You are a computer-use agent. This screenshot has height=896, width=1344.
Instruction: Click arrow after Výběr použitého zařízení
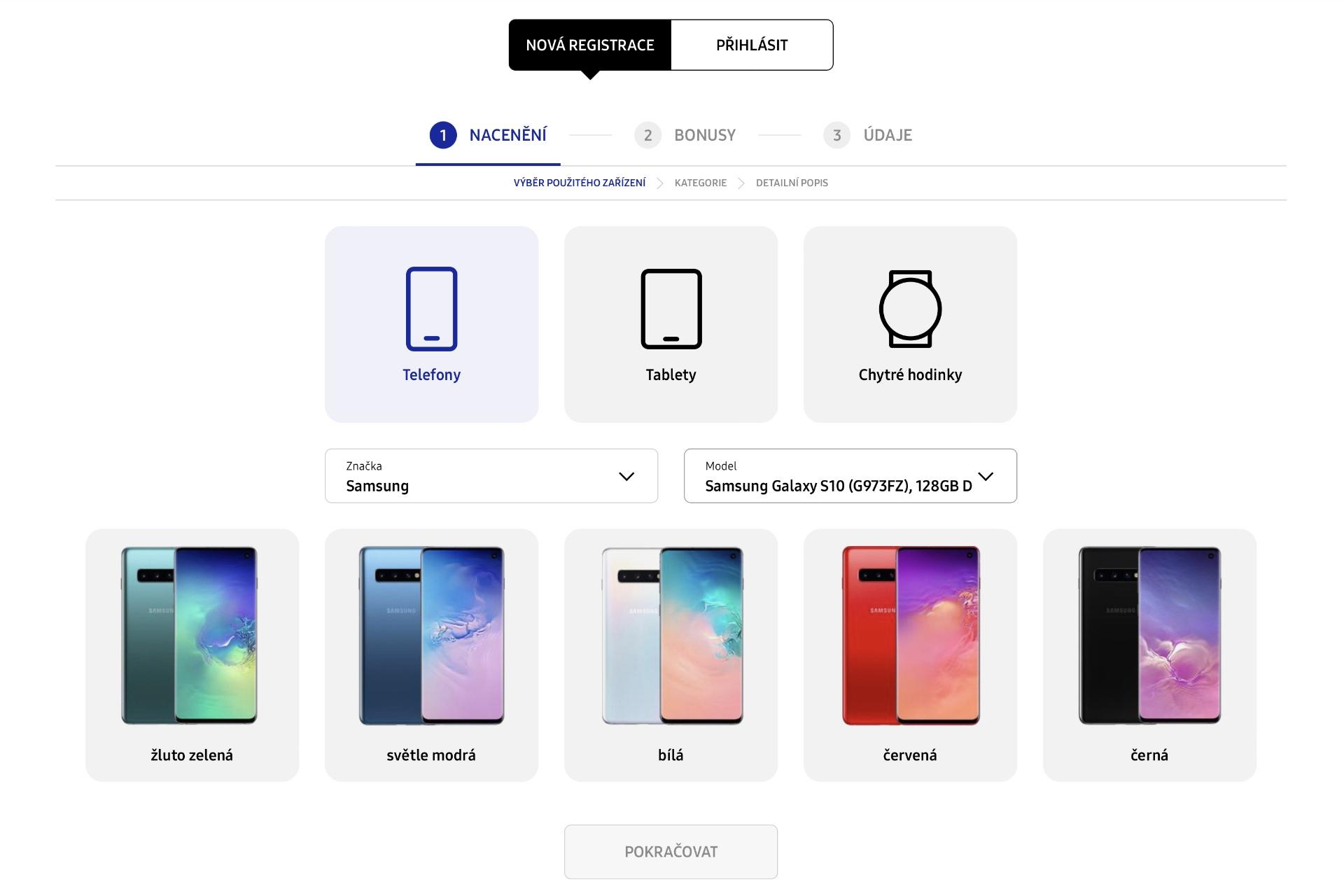[x=660, y=183]
